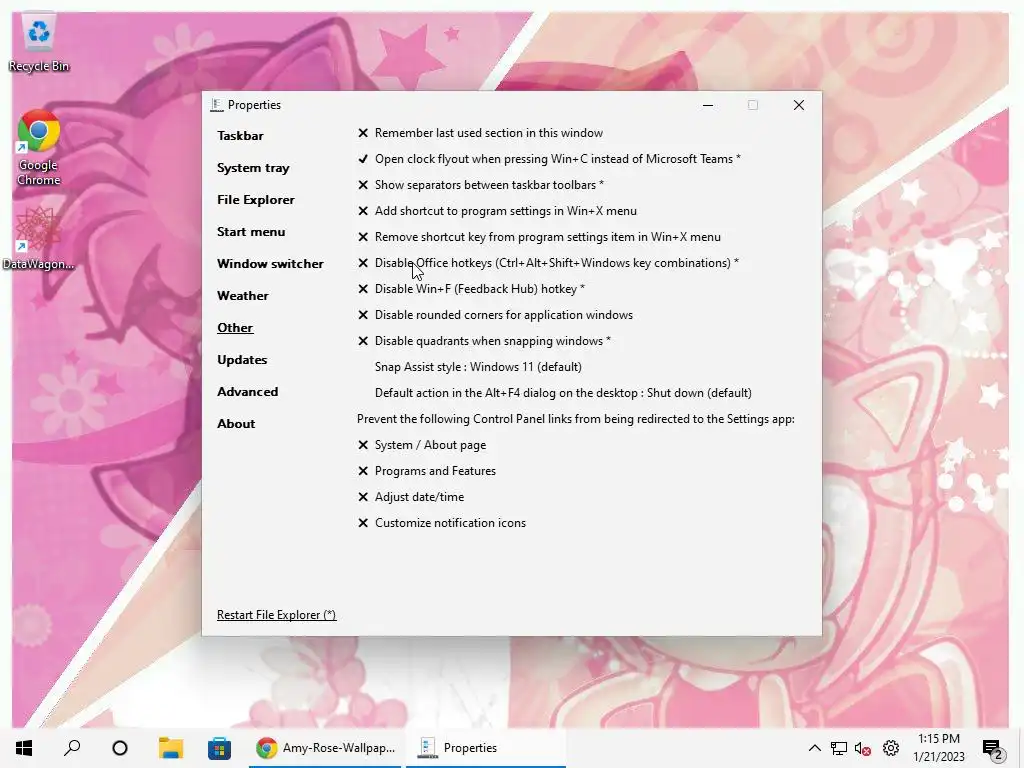The height and width of the screenshot is (768, 1024).
Task: Toggle Programs and Features redirect option
Action: pyautogui.click(x=426, y=472)
